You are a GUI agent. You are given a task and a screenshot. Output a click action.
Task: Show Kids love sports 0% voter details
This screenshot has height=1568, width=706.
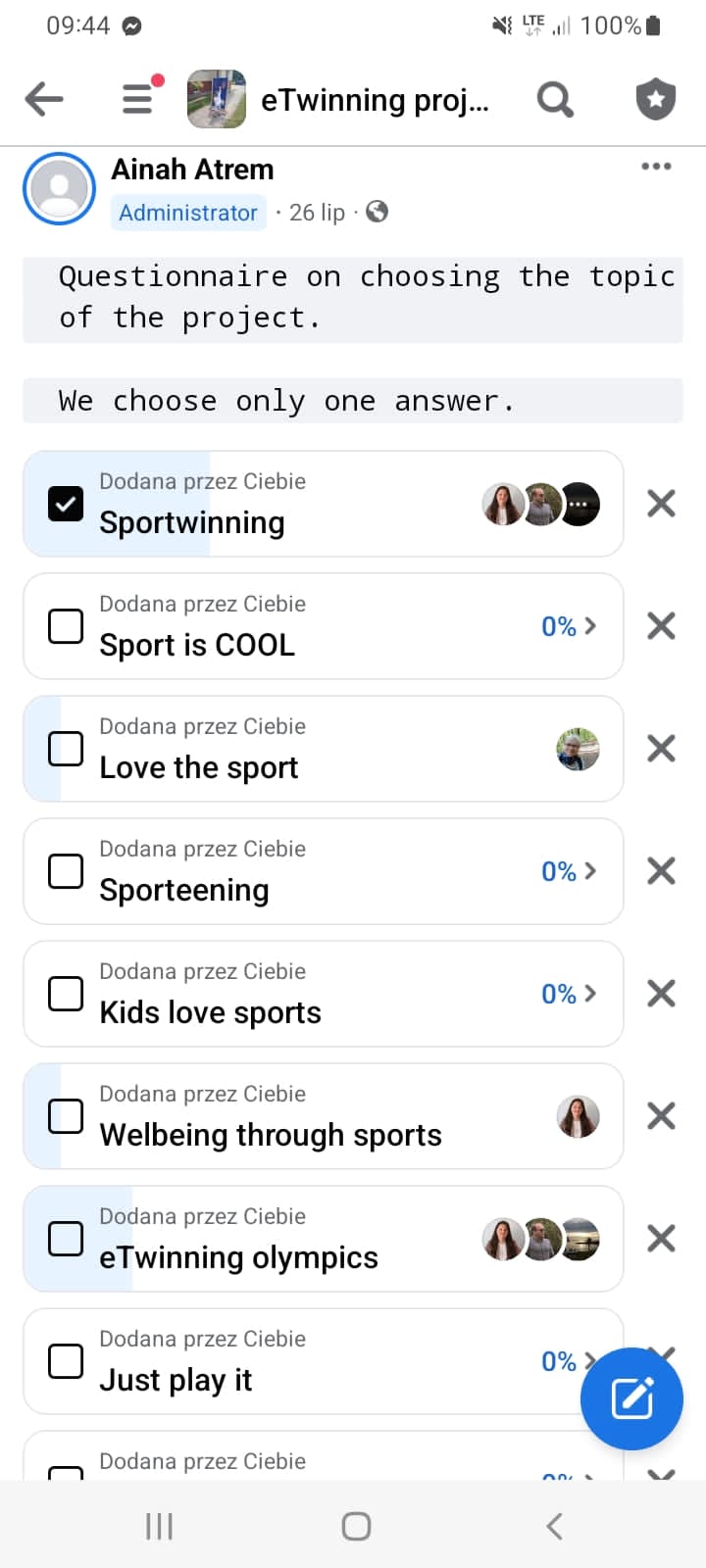570,994
